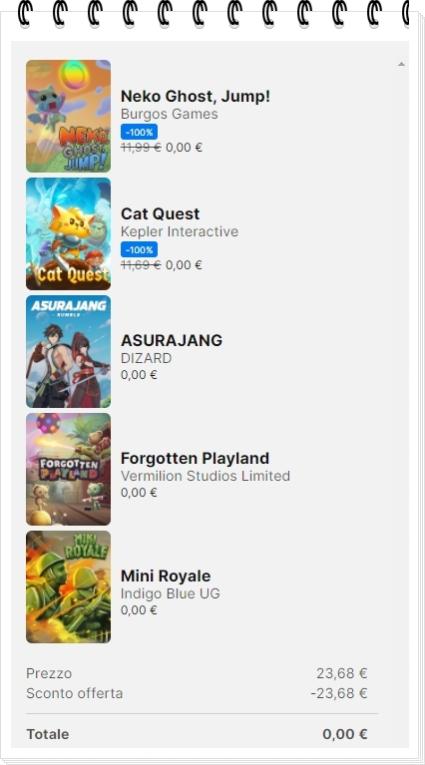The image size is (425, 765).
Task: Open the Mini Royale cover thumbnail
Action: tap(68, 587)
